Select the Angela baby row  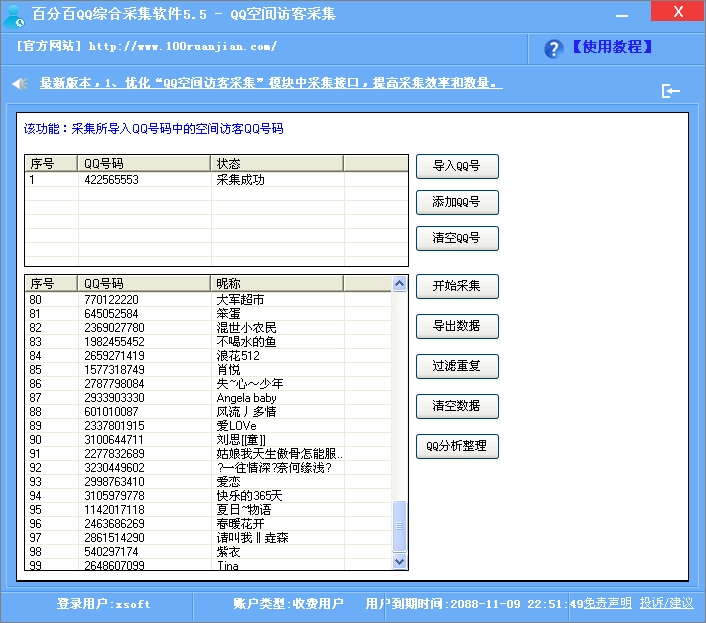208,398
